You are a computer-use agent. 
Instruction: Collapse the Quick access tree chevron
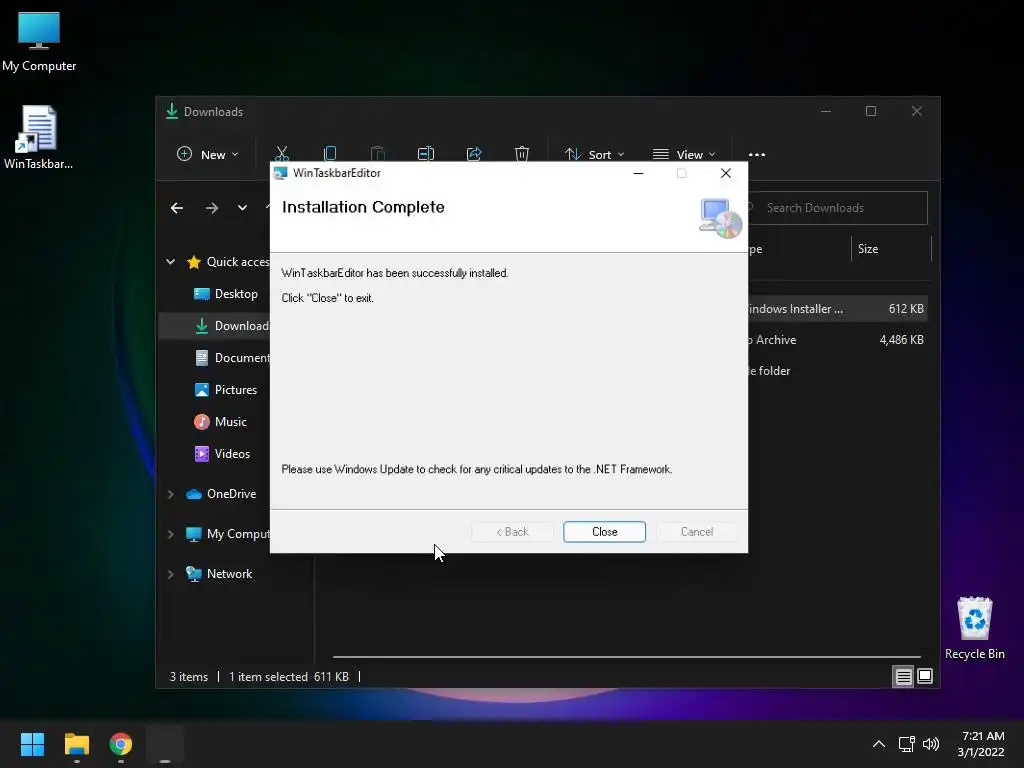coord(170,262)
